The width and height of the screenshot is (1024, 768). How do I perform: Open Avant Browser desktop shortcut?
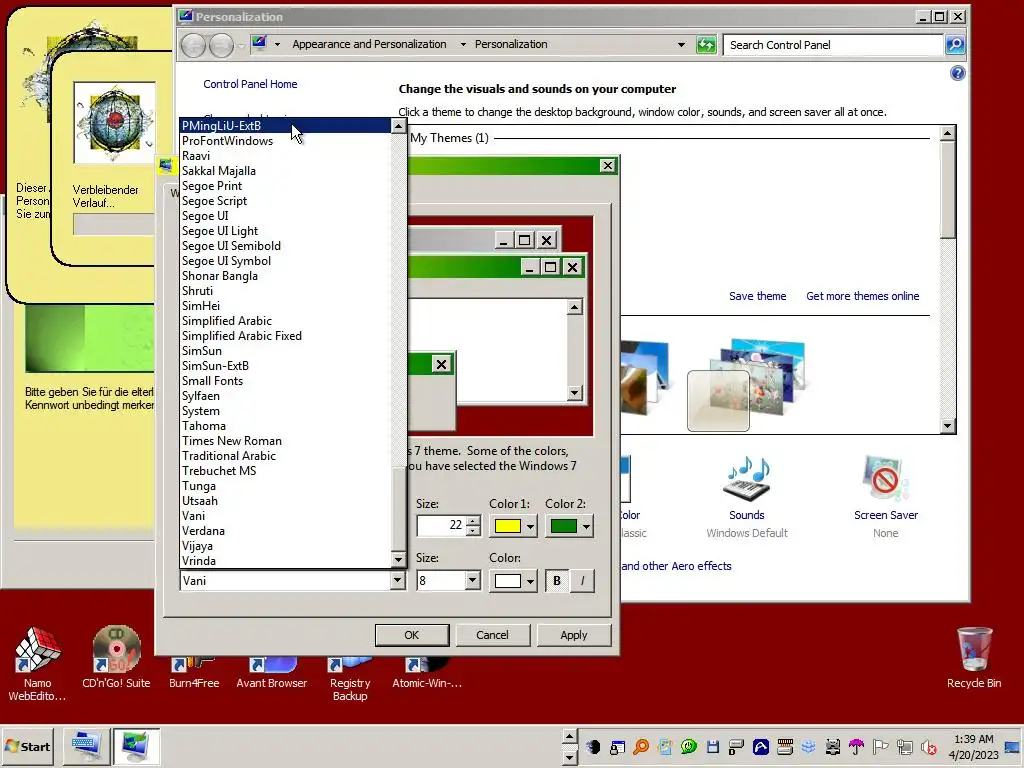pyautogui.click(x=272, y=673)
